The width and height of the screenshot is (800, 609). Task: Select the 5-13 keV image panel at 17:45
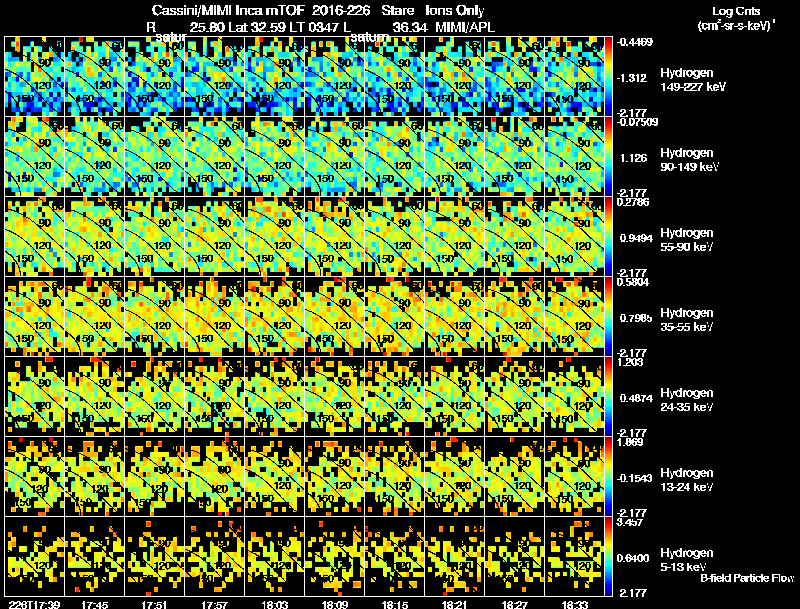[95, 556]
